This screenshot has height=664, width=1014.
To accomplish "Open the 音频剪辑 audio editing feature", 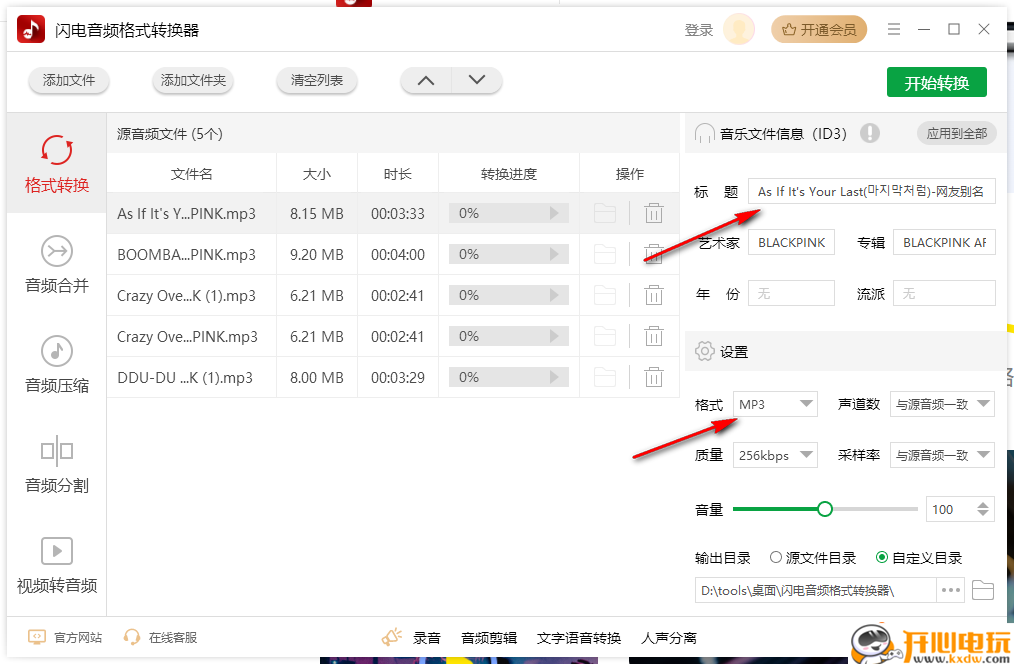I will tap(488, 637).
